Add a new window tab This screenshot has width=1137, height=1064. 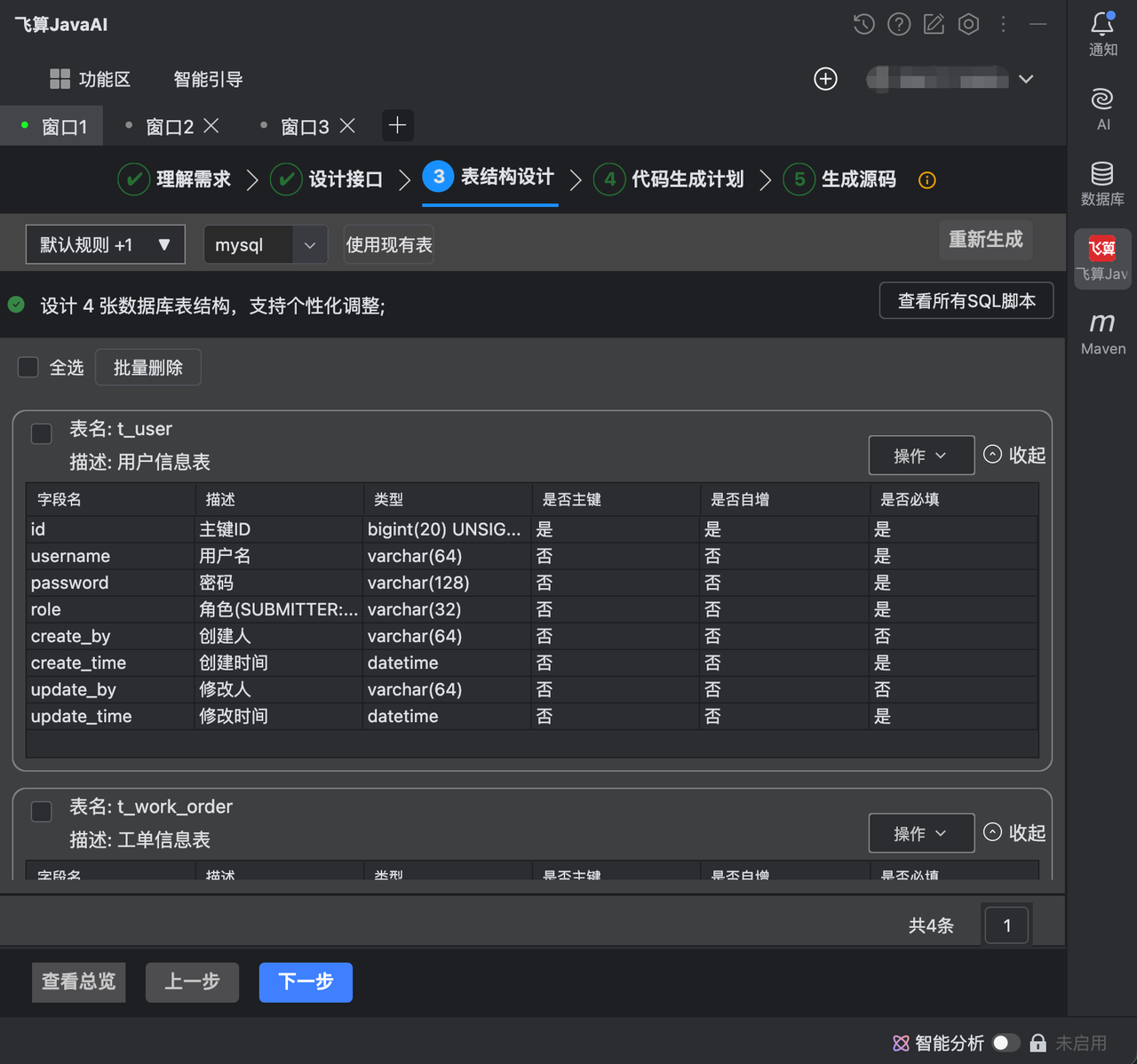(x=398, y=125)
